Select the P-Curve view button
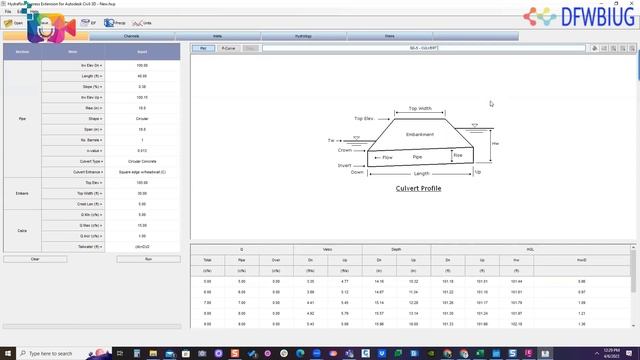This screenshot has width=640, height=360. pyautogui.click(x=228, y=48)
